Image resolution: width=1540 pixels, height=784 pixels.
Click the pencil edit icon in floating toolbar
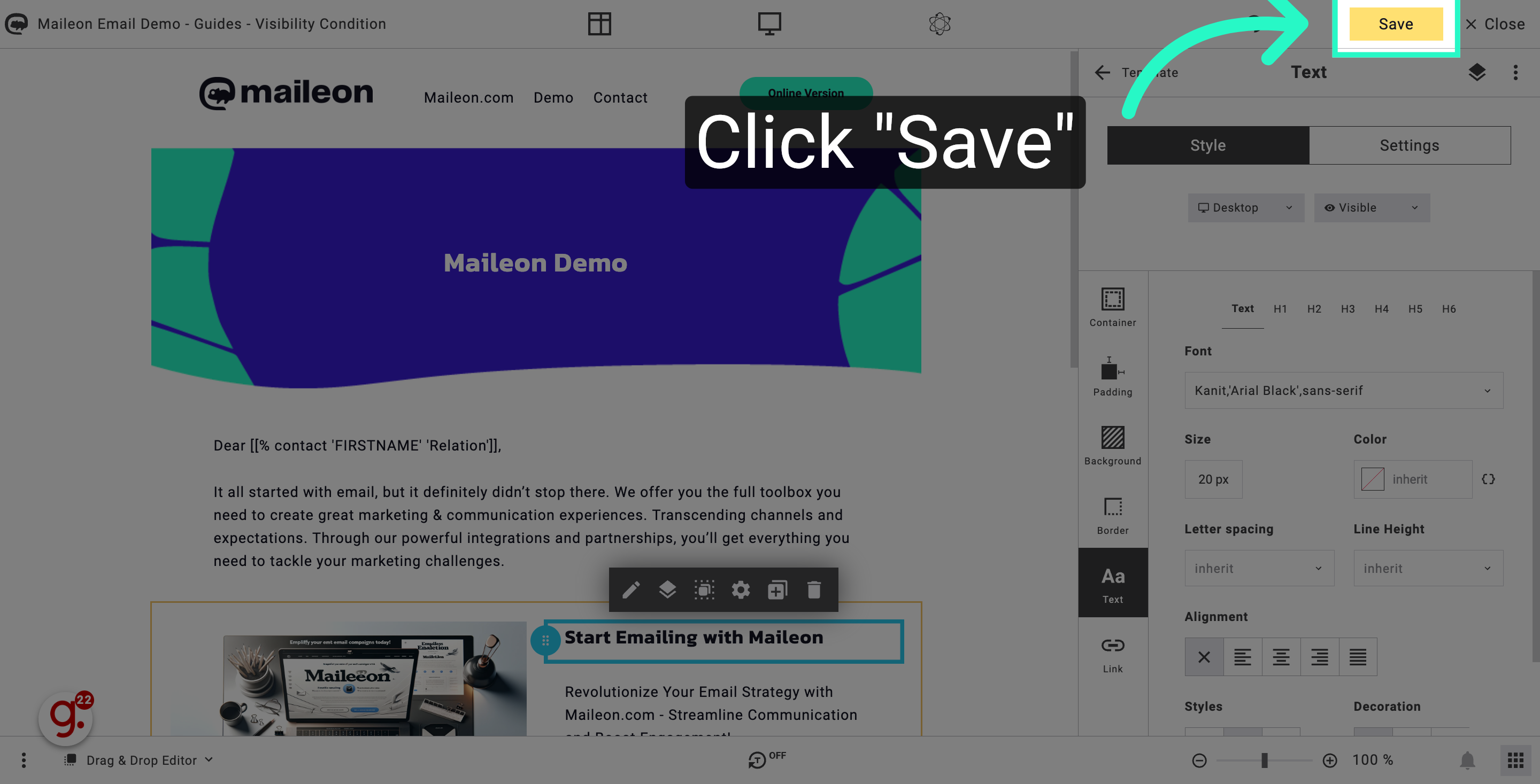[x=631, y=590]
